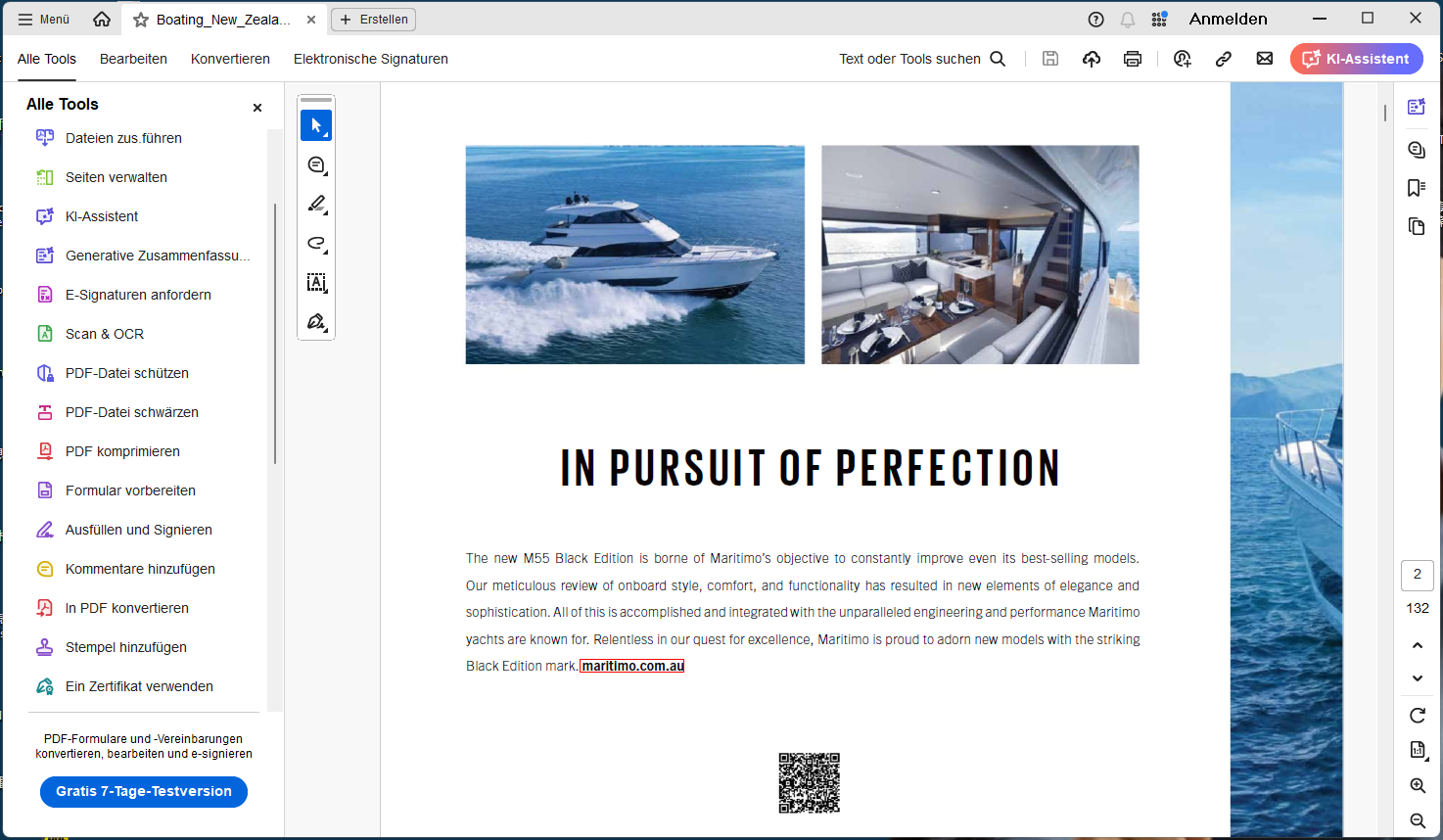
Task: Switch to the Bearbeiten tab
Action: (x=133, y=59)
